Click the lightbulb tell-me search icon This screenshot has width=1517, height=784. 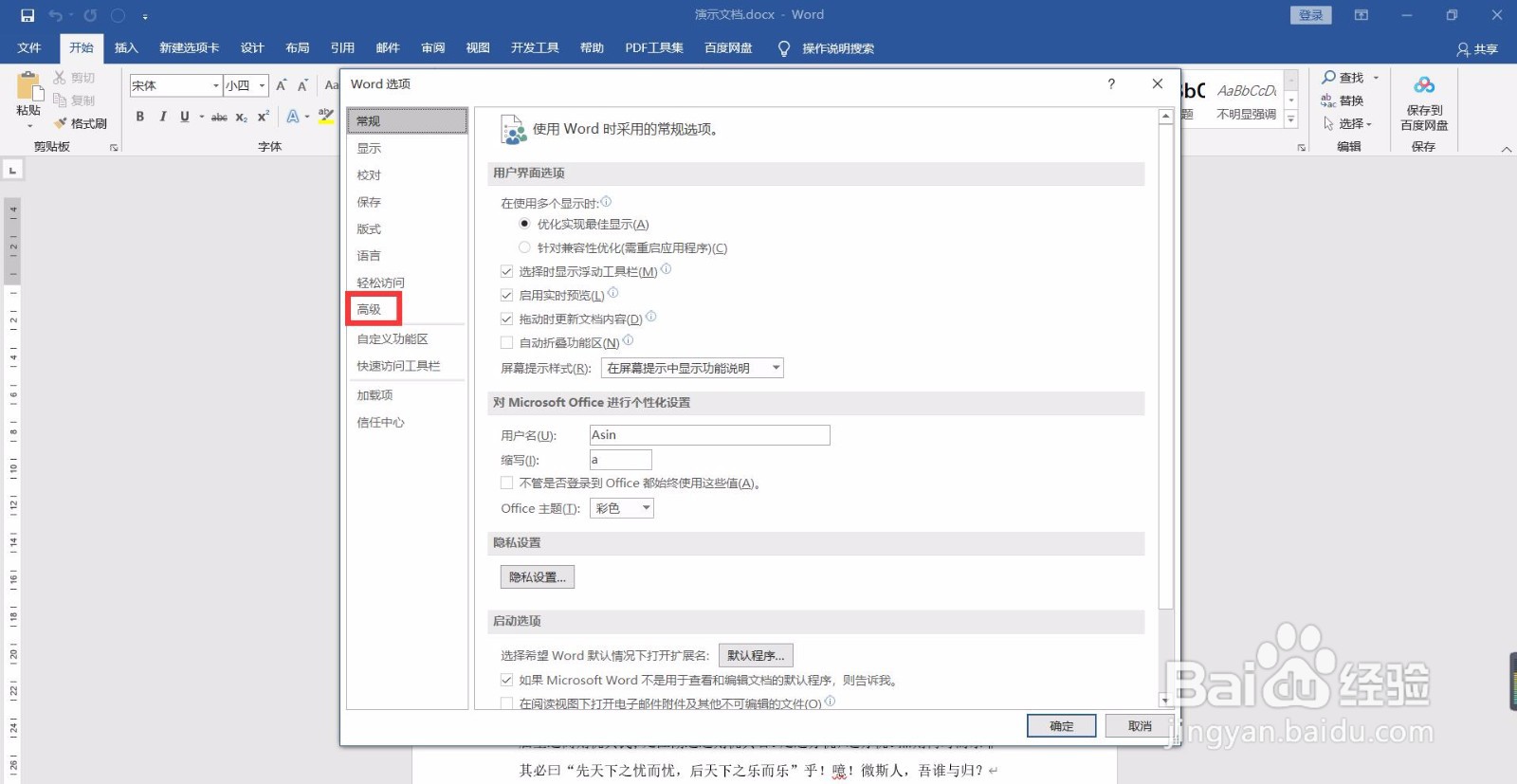coord(784,48)
